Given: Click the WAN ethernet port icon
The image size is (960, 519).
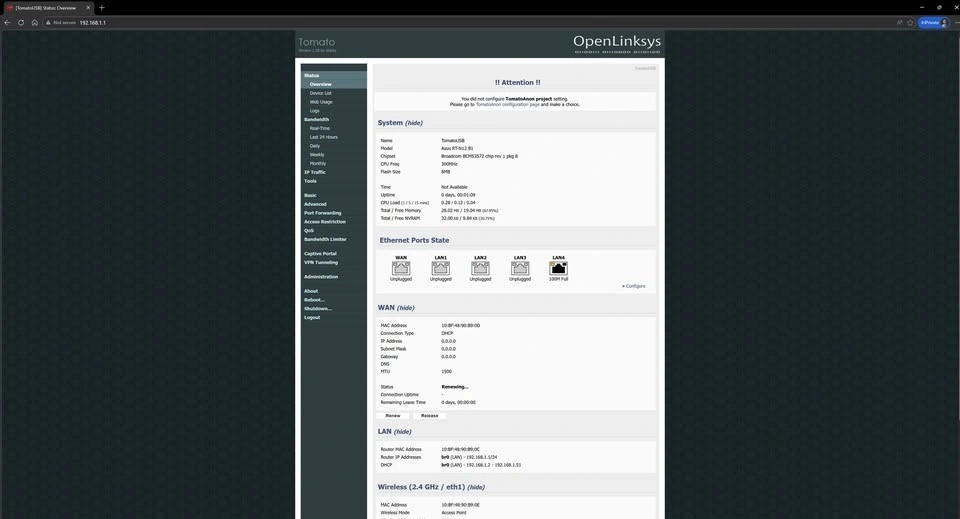Looking at the screenshot, I should pyautogui.click(x=401, y=268).
